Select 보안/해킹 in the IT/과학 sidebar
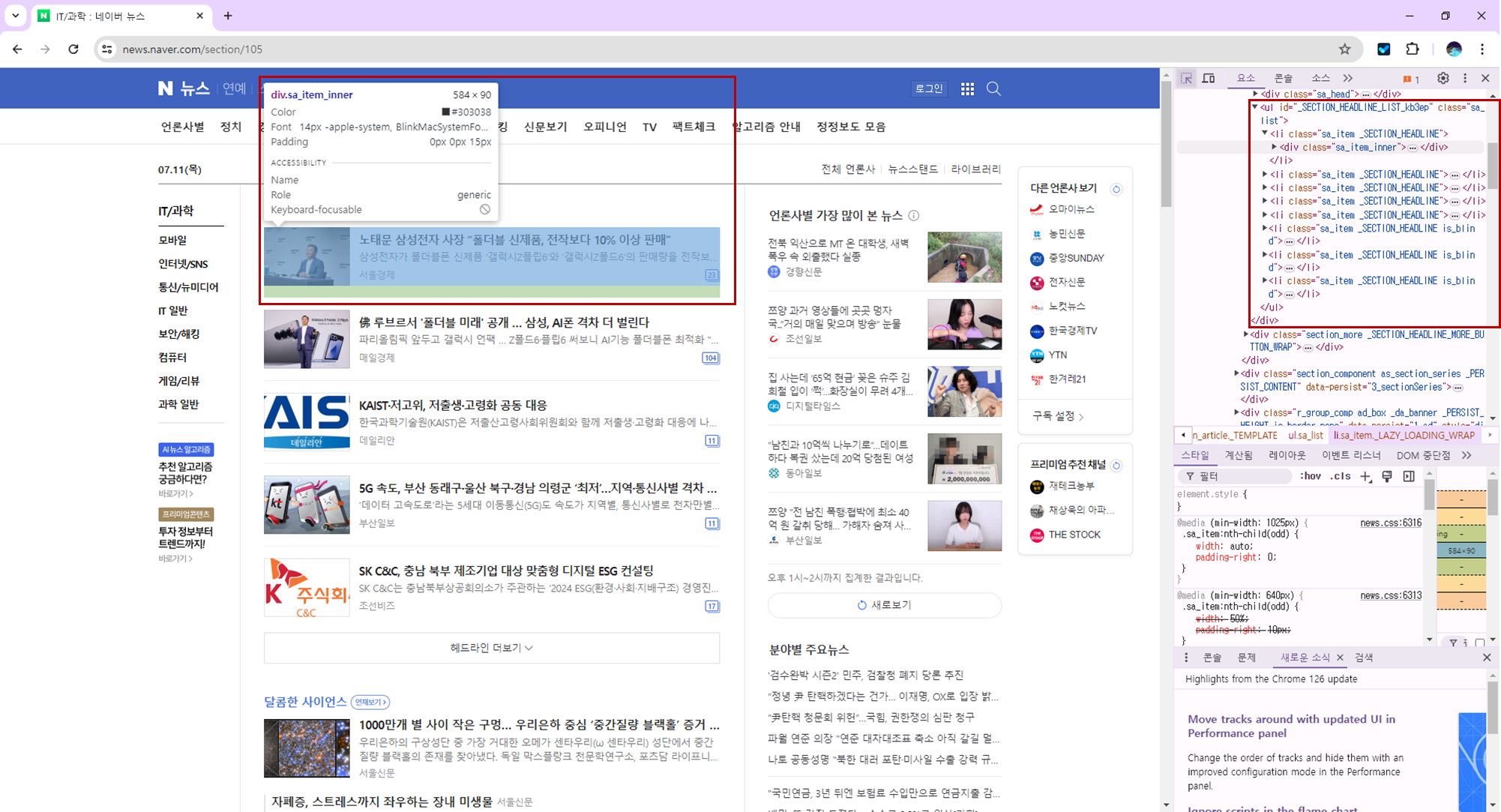The width and height of the screenshot is (1501, 812). pyautogui.click(x=178, y=334)
